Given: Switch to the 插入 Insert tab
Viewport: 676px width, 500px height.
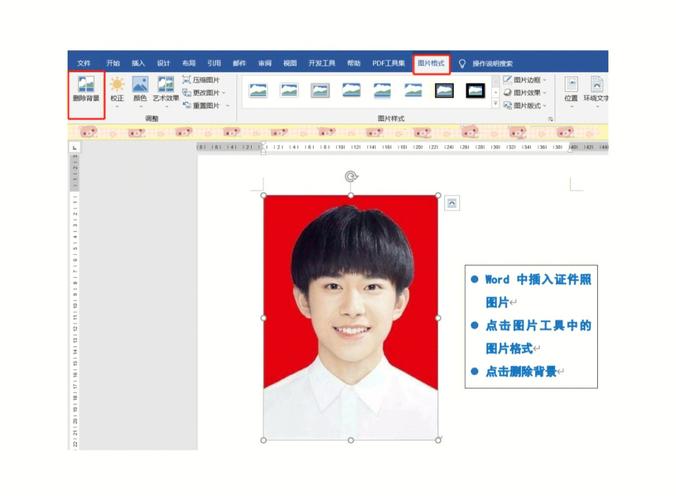Looking at the screenshot, I should (138, 63).
